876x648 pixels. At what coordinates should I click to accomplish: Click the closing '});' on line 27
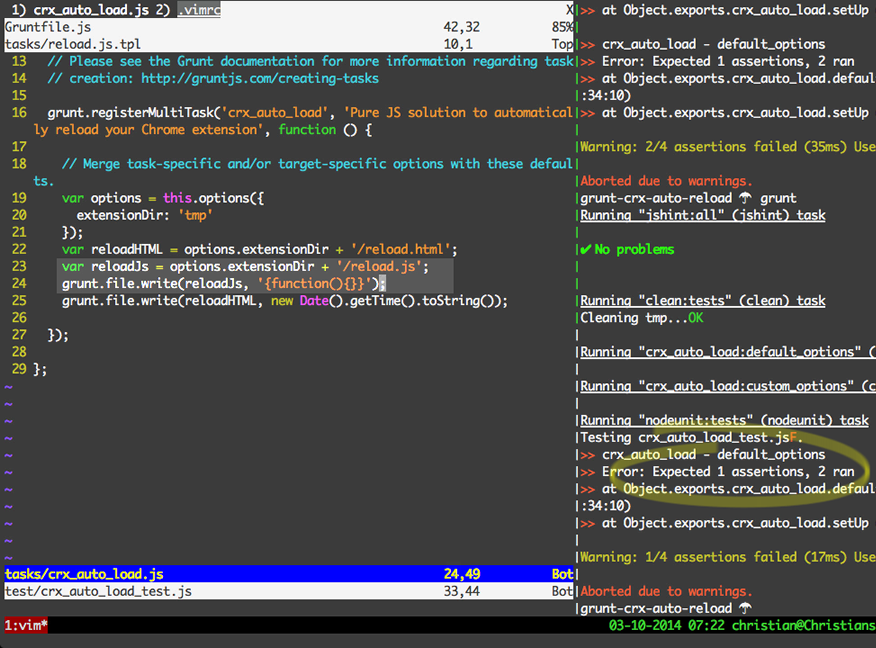click(x=58, y=335)
